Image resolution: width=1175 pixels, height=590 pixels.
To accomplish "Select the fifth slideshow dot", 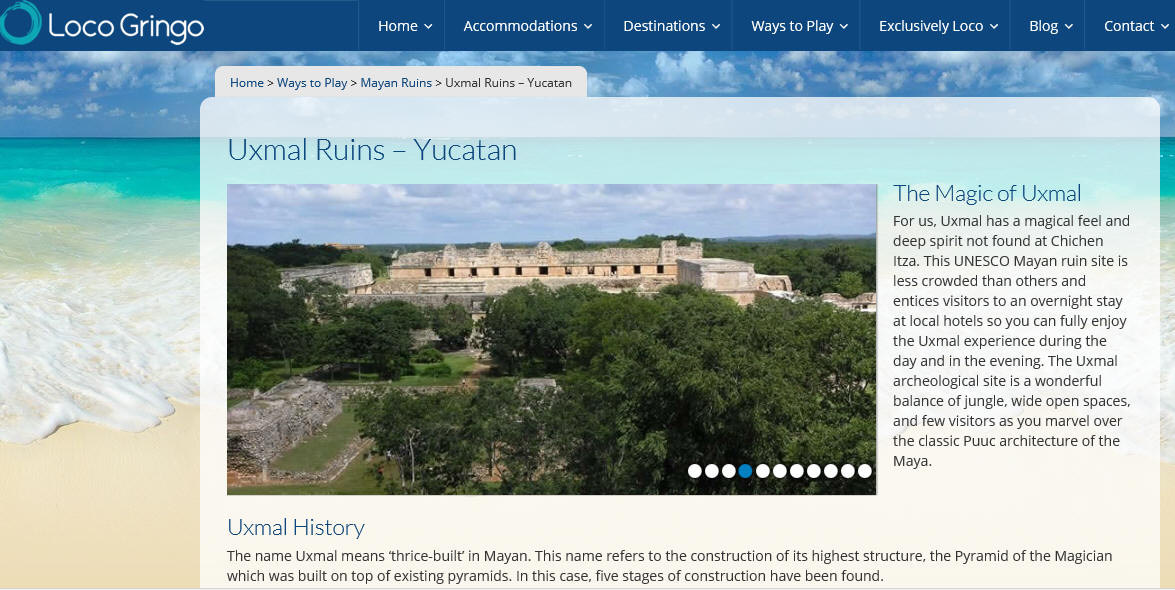I will pyautogui.click(x=763, y=471).
